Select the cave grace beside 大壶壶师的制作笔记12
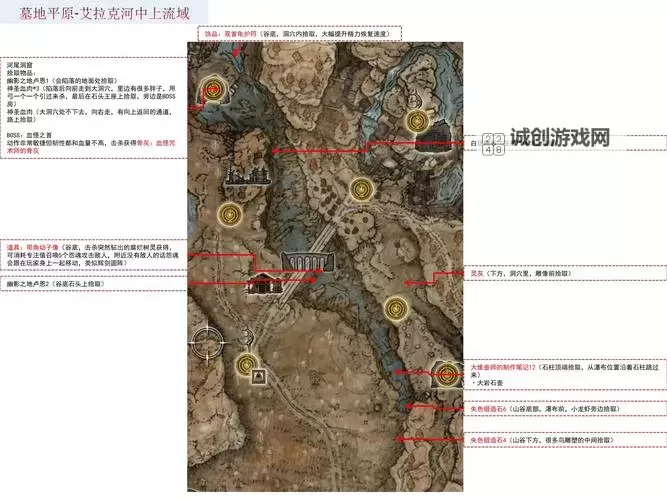Viewport: 667px width, 500px height. tap(448, 375)
